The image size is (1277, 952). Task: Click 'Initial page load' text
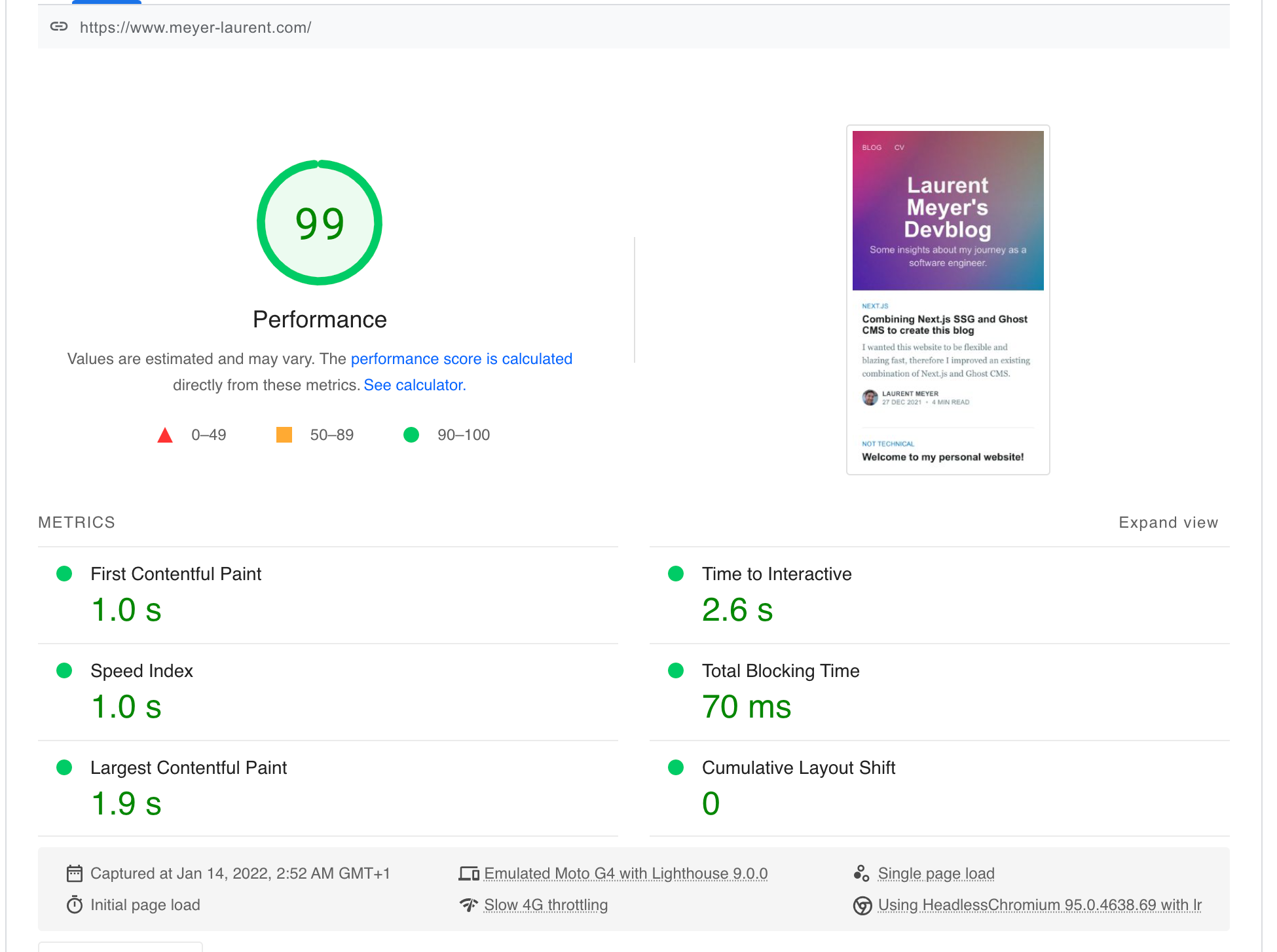(145, 905)
